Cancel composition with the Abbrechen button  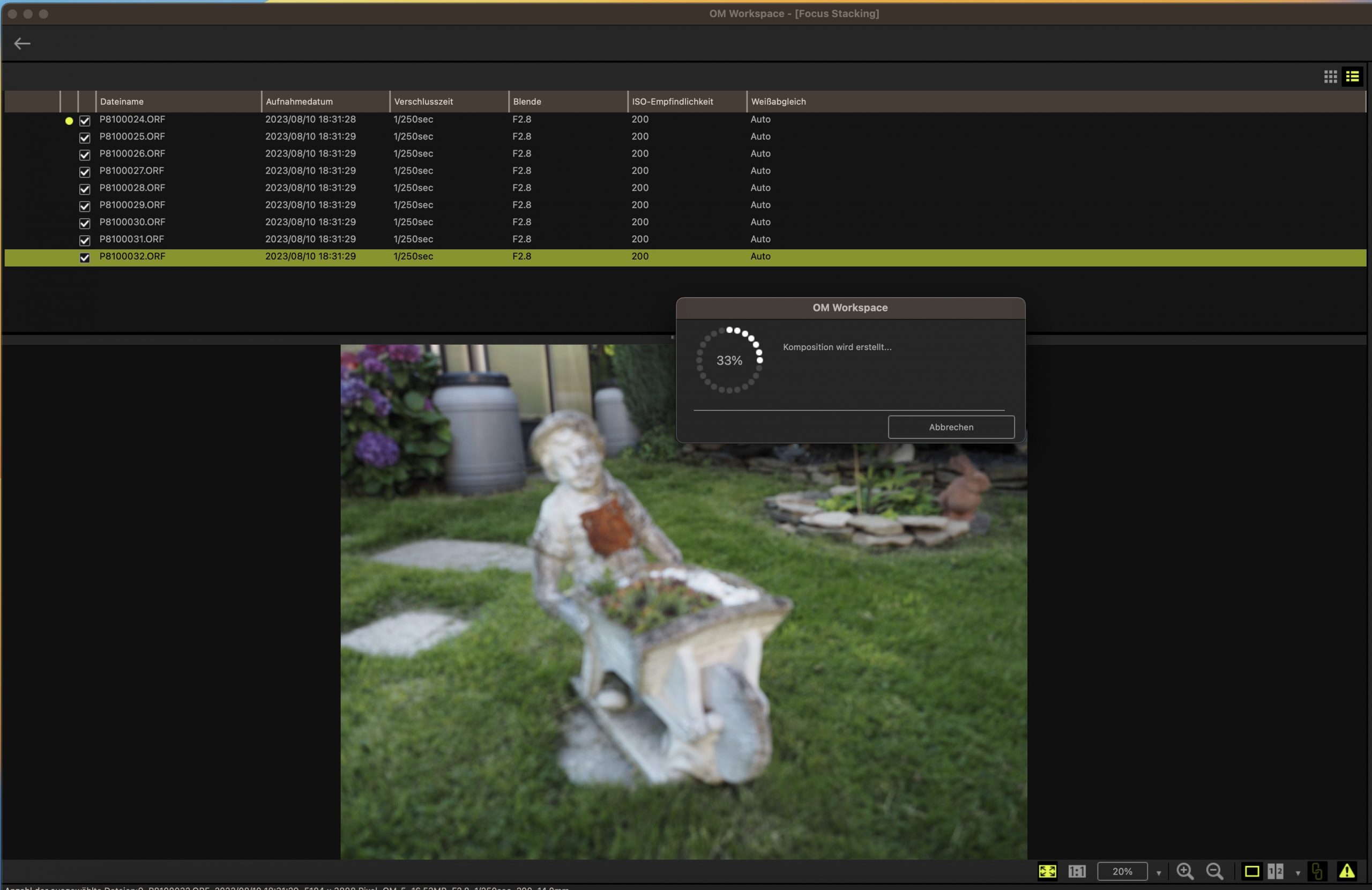pyautogui.click(x=951, y=427)
